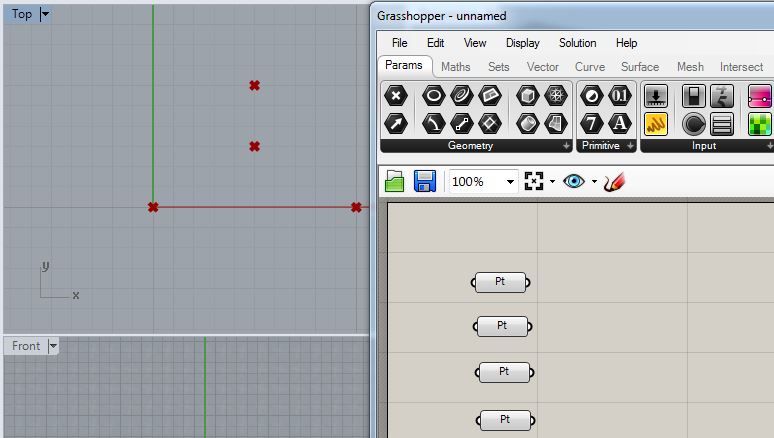Select the Boolean Toggle input icon
774x438 pixels.
click(693, 96)
